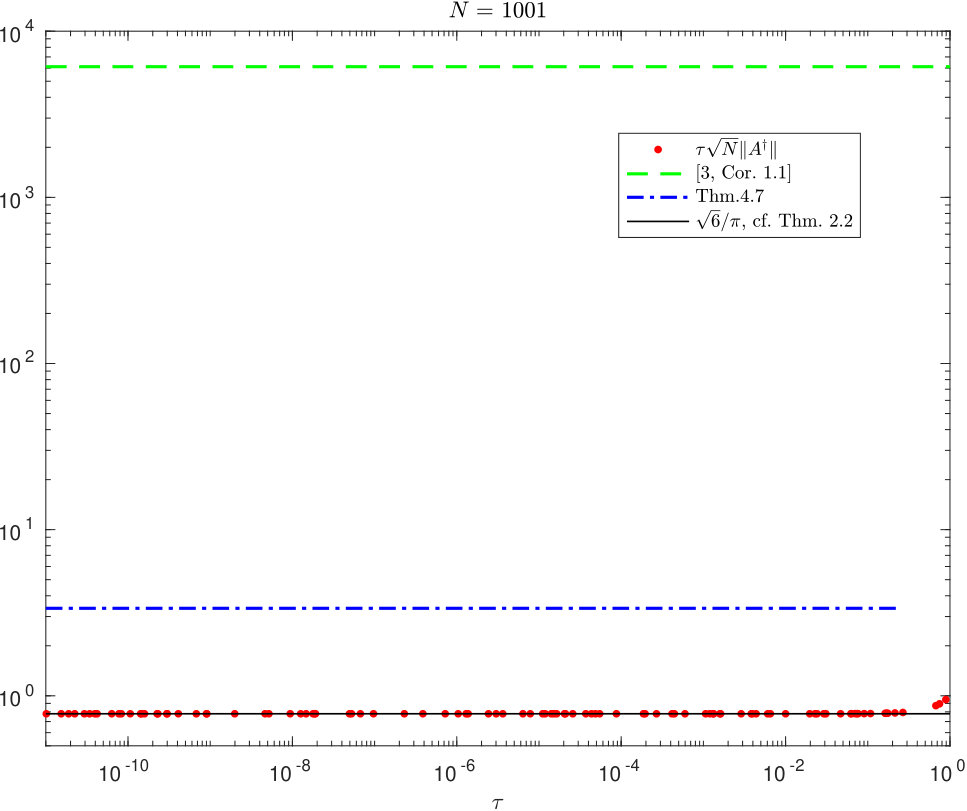Click x-axis tick label 10^-4
The width and height of the screenshot is (967, 811).
[620, 771]
